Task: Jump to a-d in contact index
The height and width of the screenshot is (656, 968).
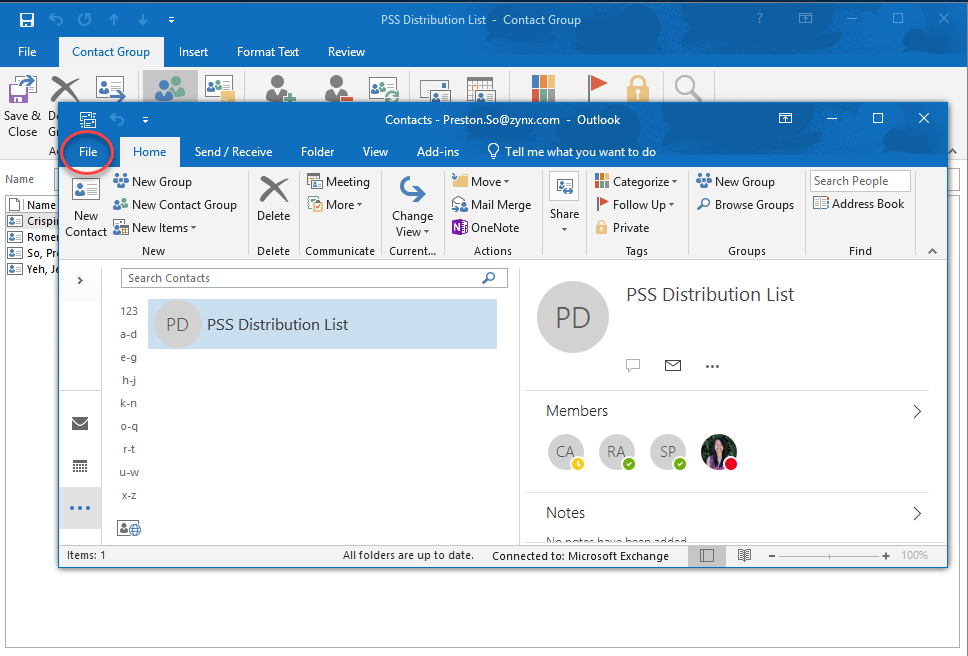Action: (128, 334)
